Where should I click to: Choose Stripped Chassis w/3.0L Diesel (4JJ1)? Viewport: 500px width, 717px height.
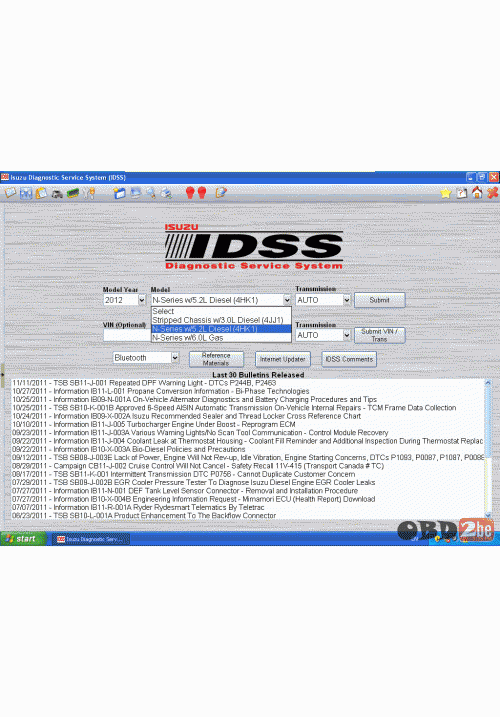pyautogui.click(x=221, y=320)
